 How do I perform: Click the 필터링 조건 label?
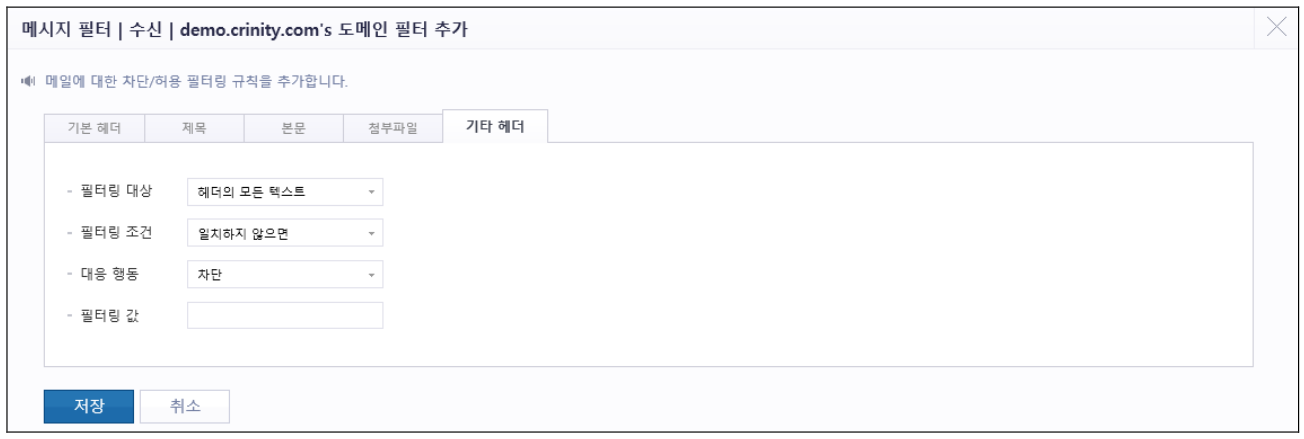coord(115,233)
